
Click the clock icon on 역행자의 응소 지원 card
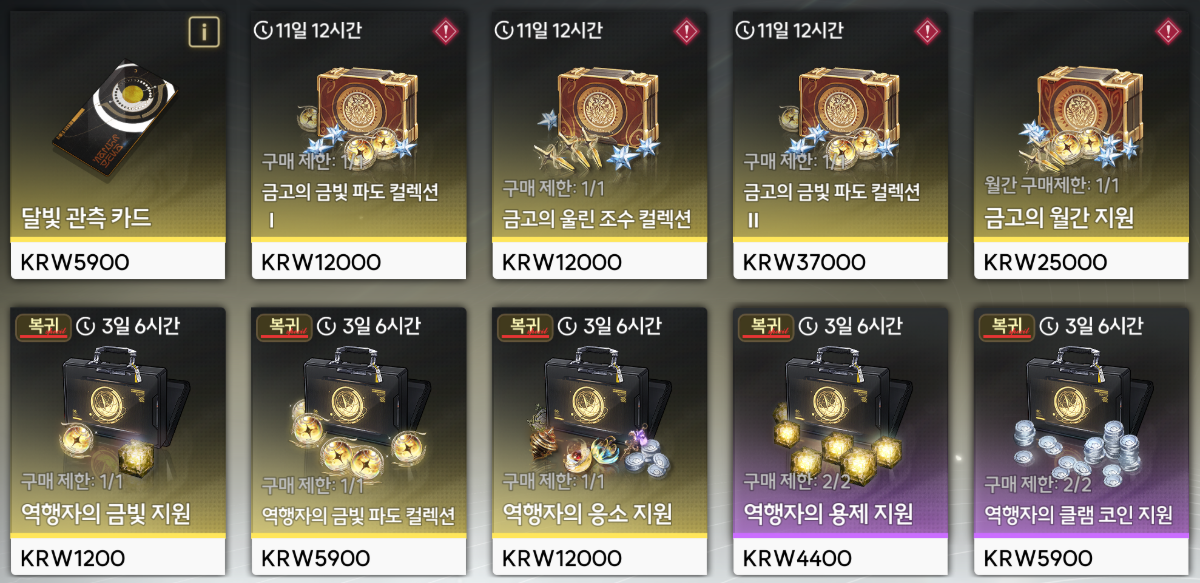[x=566, y=326]
